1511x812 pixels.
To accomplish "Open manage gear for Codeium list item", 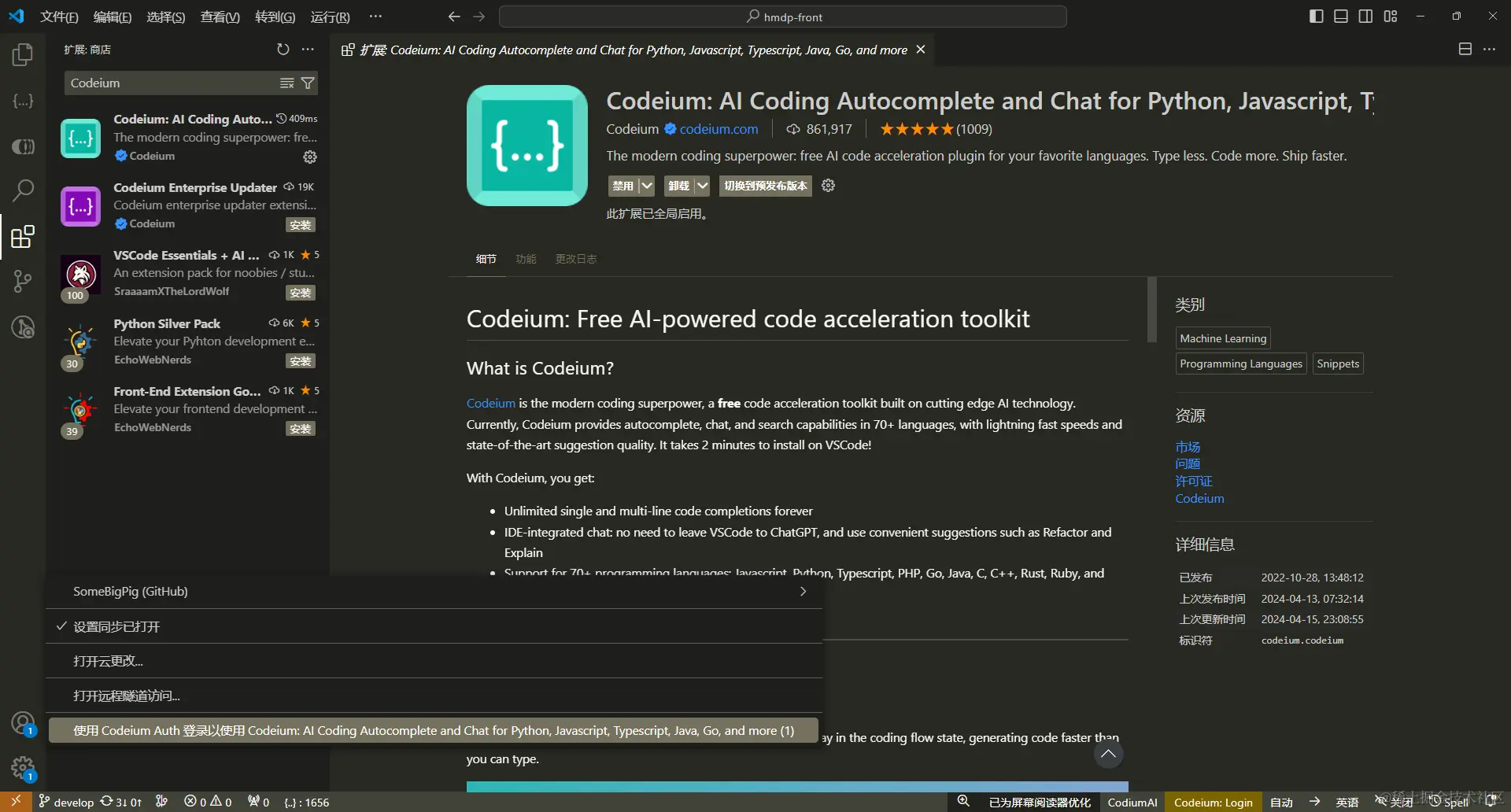I will point(310,157).
